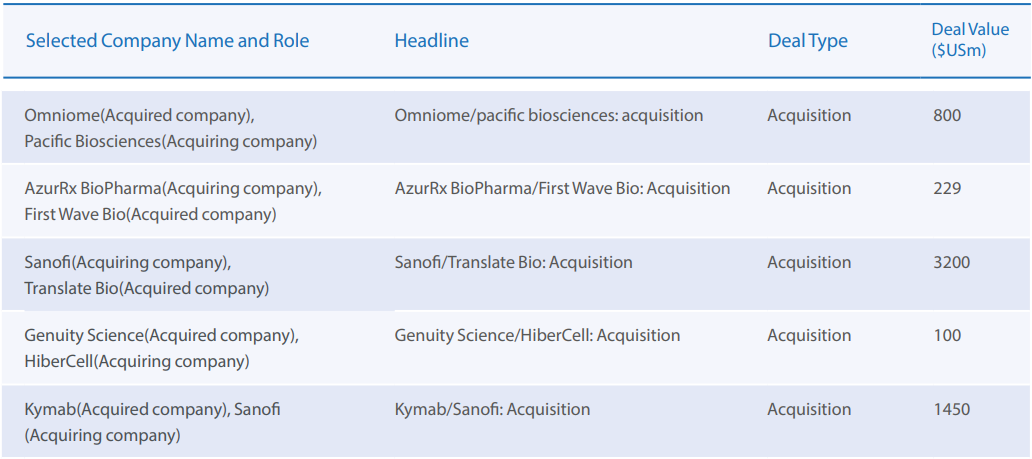Click the deal value 3200

tap(950, 263)
